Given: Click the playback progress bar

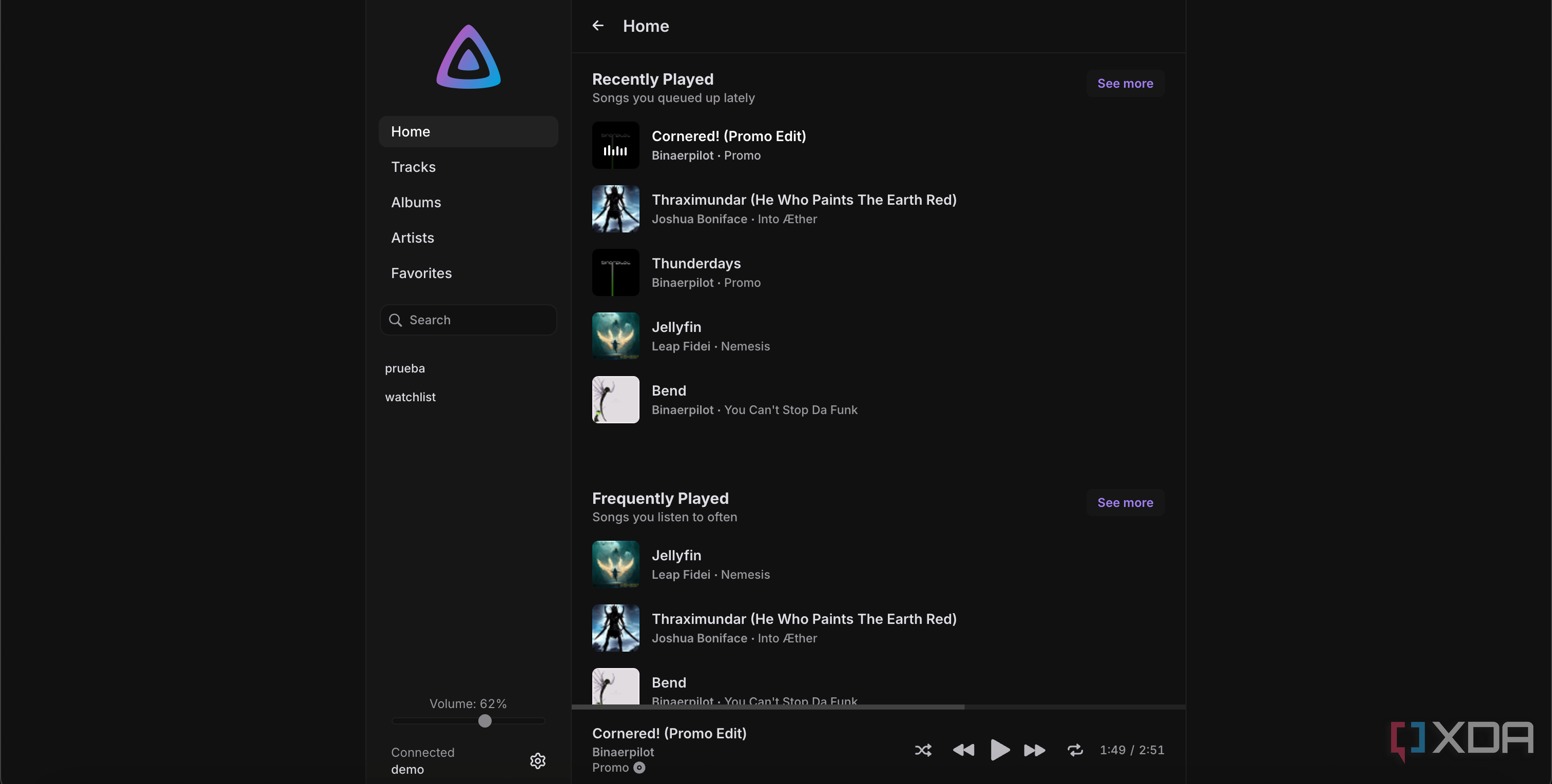Looking at the screenshot, I should (x=879, y=707).
